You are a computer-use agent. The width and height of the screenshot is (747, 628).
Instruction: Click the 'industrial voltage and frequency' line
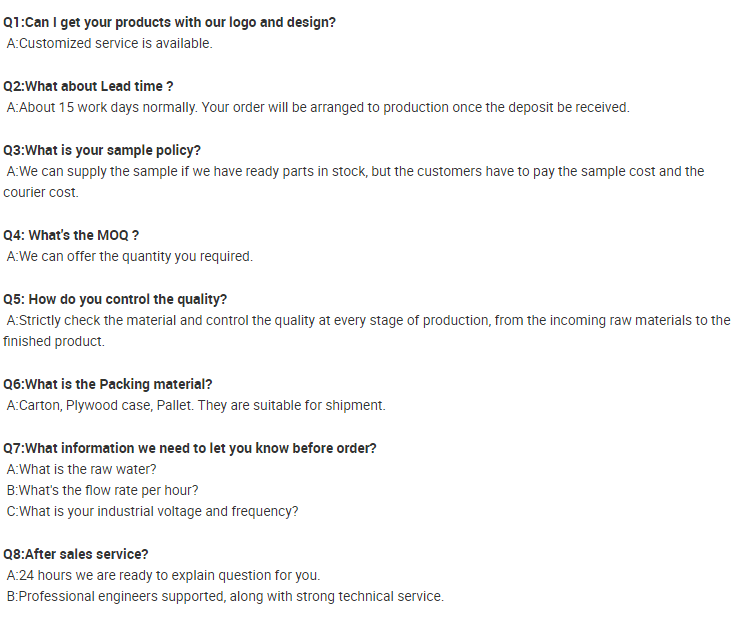pos(152,511)
